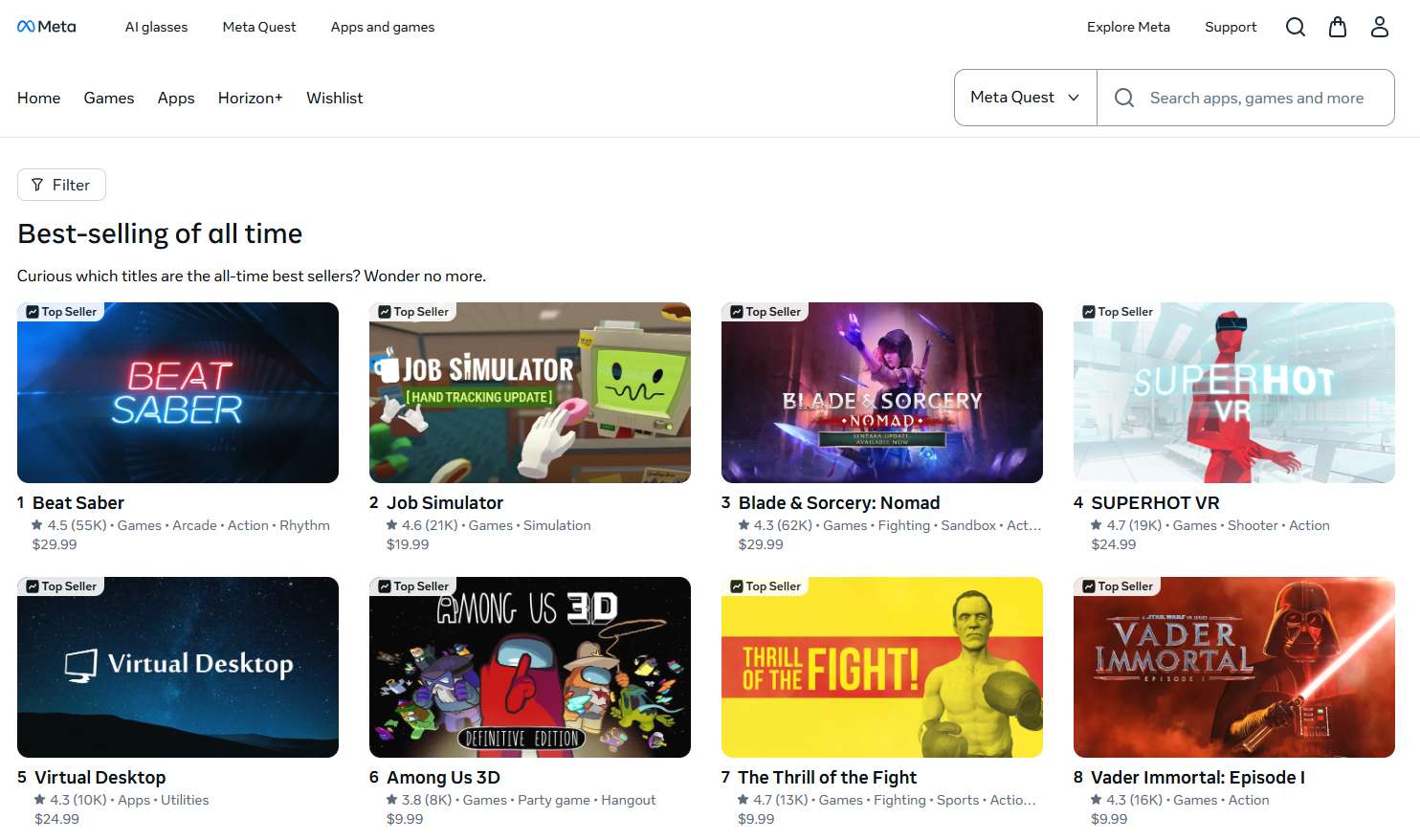Click the $19.99 price under Job Simulator
Viewport: 1420px width, 840px height.
click(408, 544)
